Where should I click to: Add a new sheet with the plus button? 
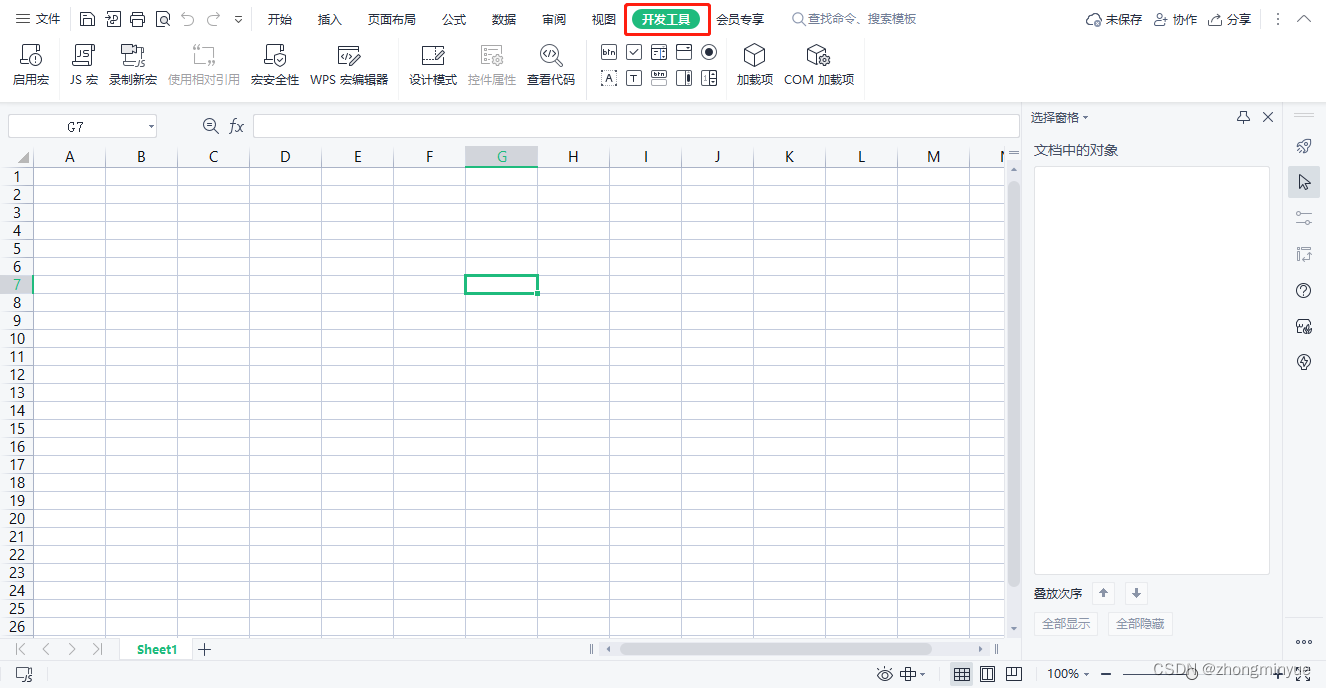pos(204,649)
